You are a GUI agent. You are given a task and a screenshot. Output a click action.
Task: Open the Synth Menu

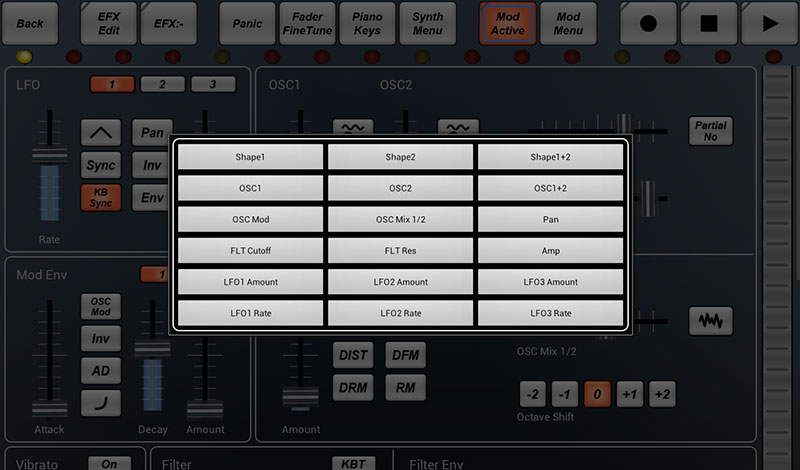(428, 23)
